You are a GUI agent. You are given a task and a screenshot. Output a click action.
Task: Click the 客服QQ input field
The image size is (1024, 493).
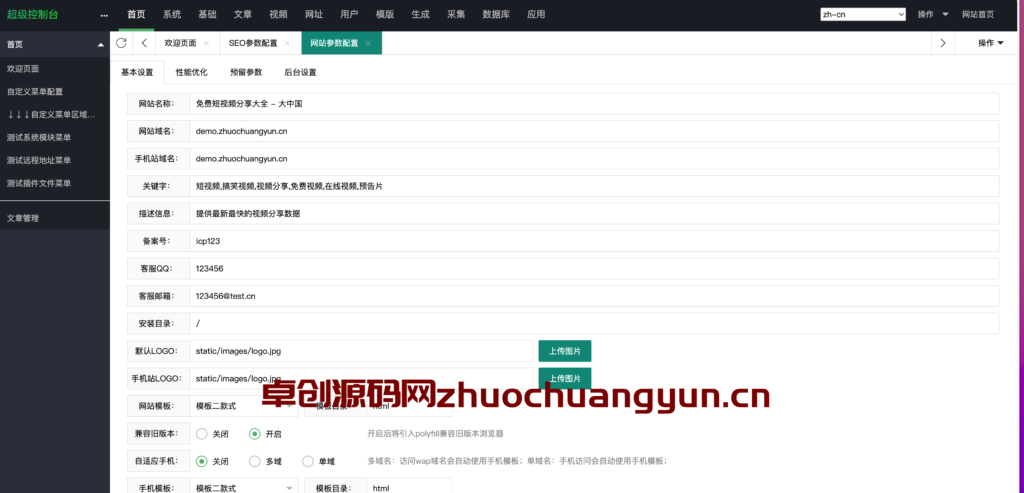click(x=594, y=268)
